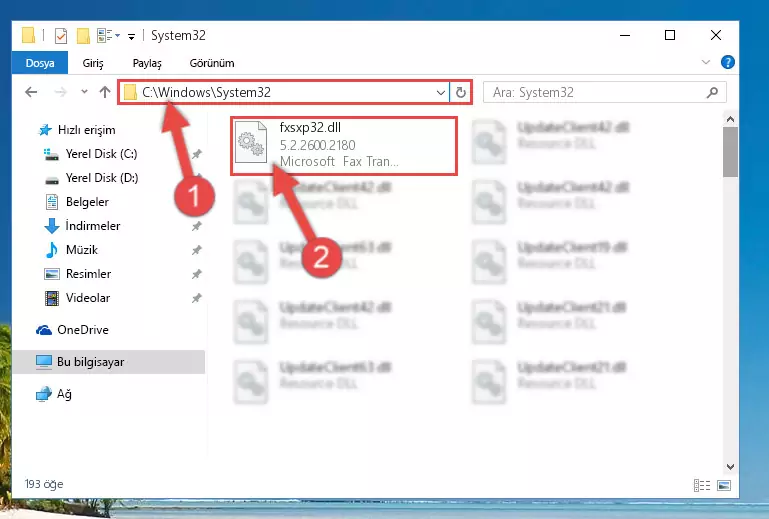Click the address bar path C:\Windows\System32

click(206, 92)
